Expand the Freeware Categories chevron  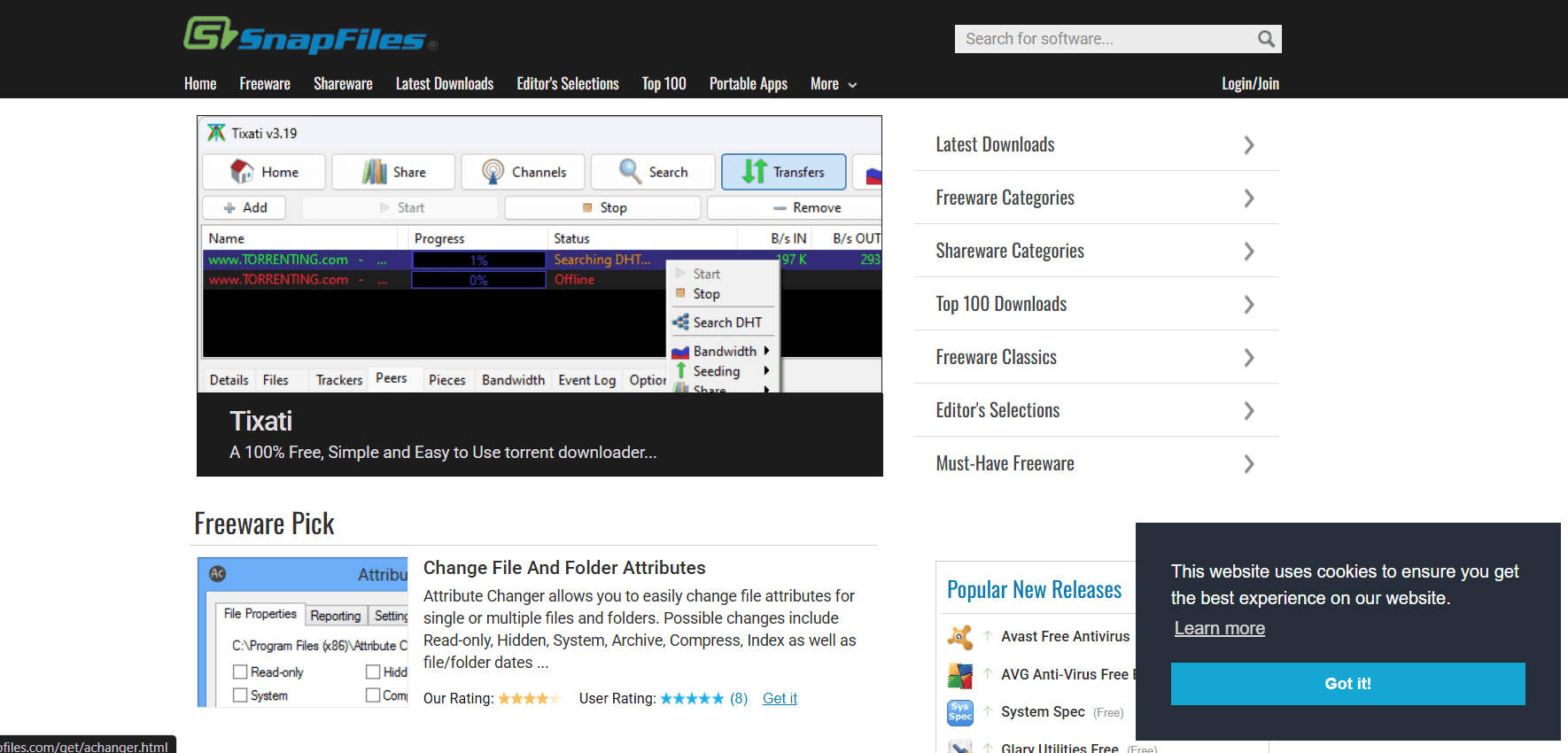point(1248,198)
